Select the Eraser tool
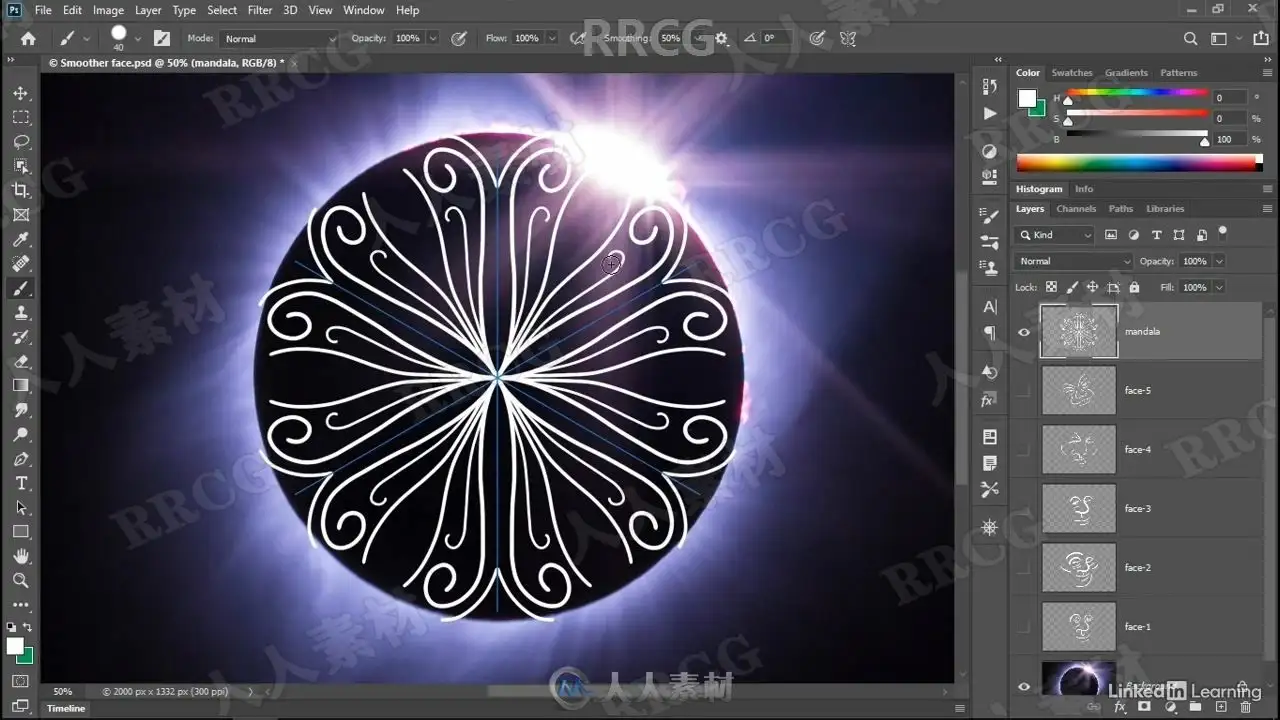 20,361
